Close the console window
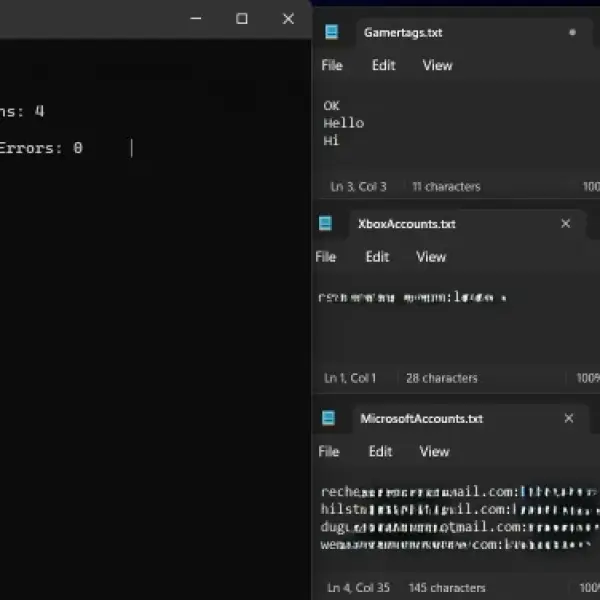This screenshot has height=600, width=600. click(x=288, y=18)
